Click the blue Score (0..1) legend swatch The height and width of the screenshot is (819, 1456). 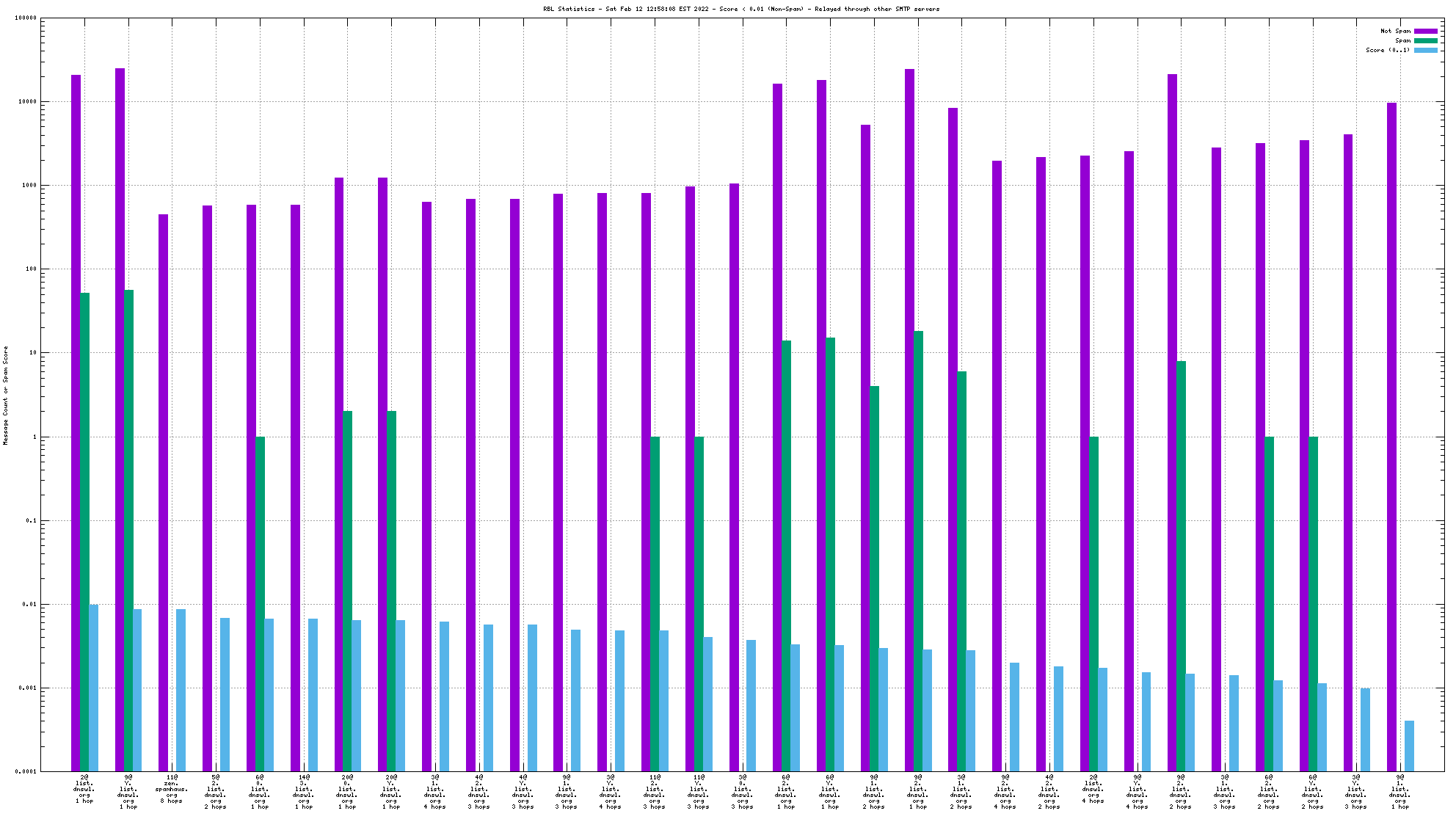[x=1425, y=50]
